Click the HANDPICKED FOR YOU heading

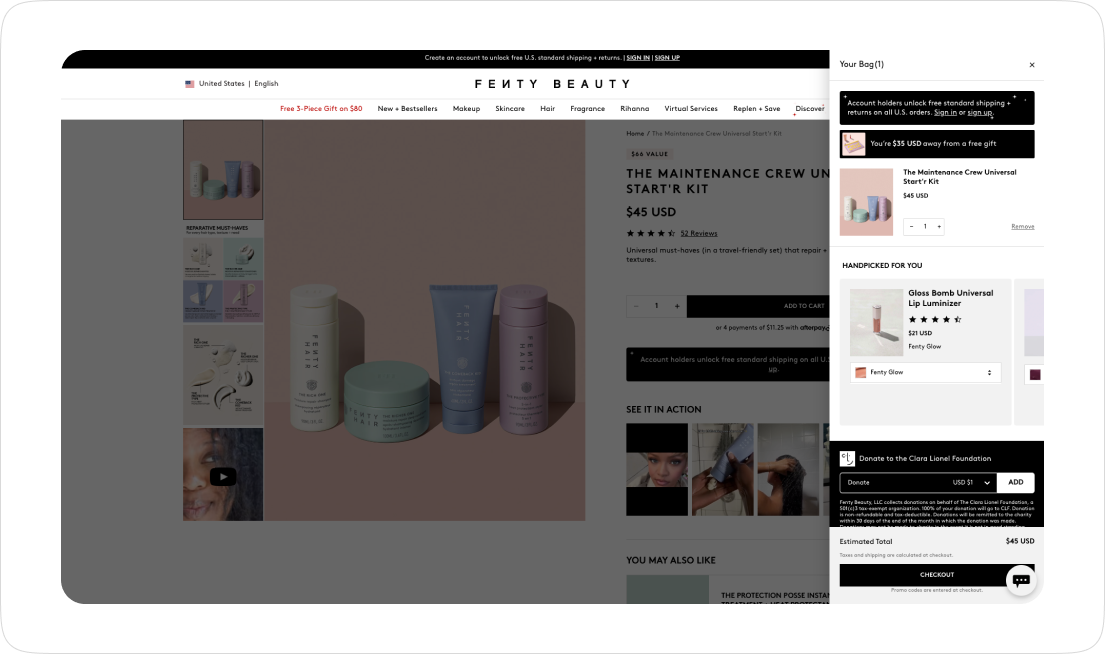tap(882, 266)
